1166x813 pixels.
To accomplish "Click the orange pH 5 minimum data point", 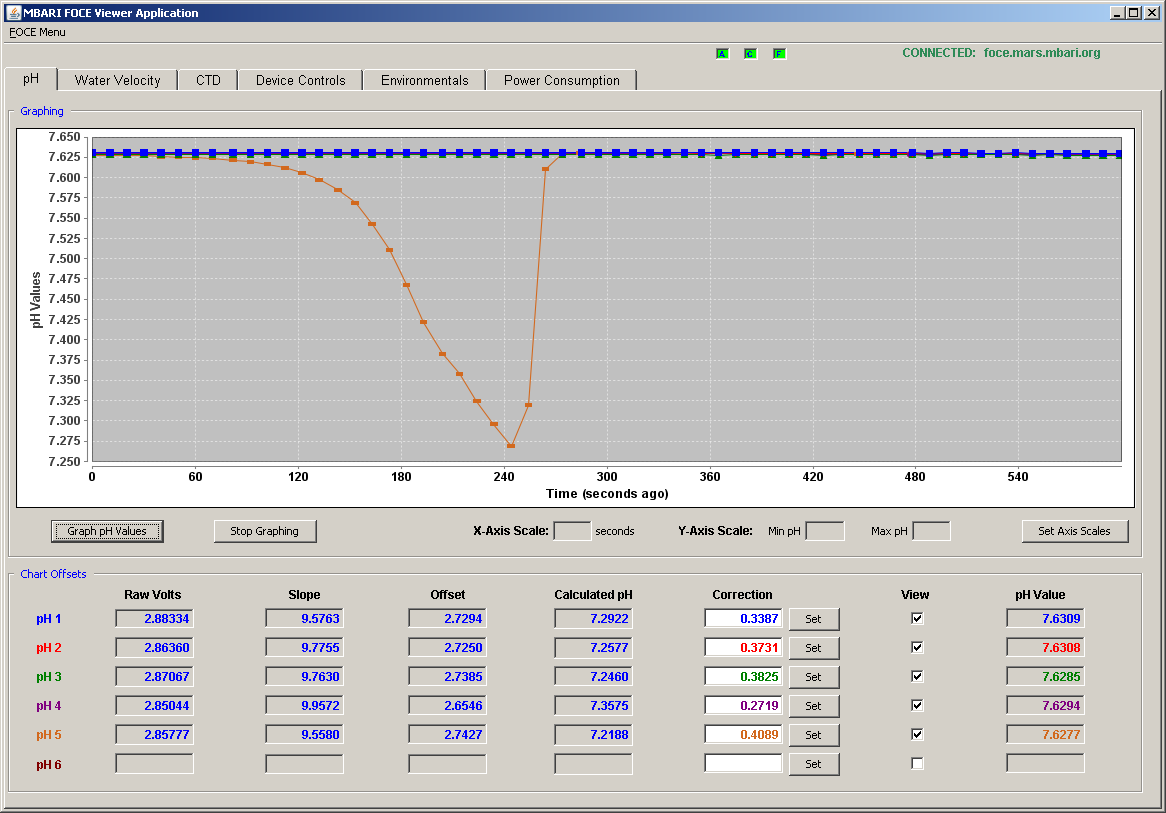I will click(511, 446).
